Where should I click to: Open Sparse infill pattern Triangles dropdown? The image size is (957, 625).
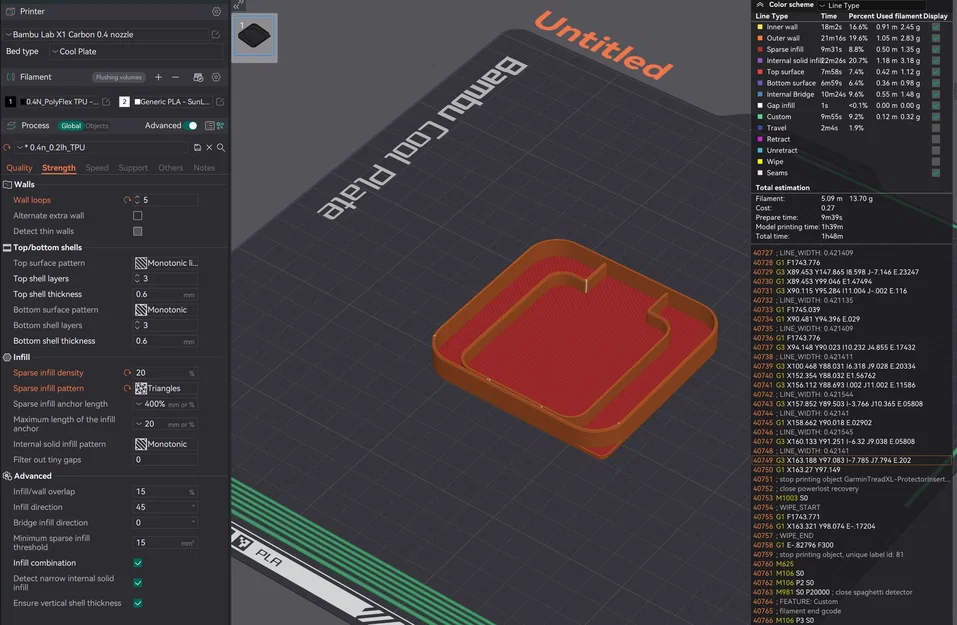(x=165, y=389)
